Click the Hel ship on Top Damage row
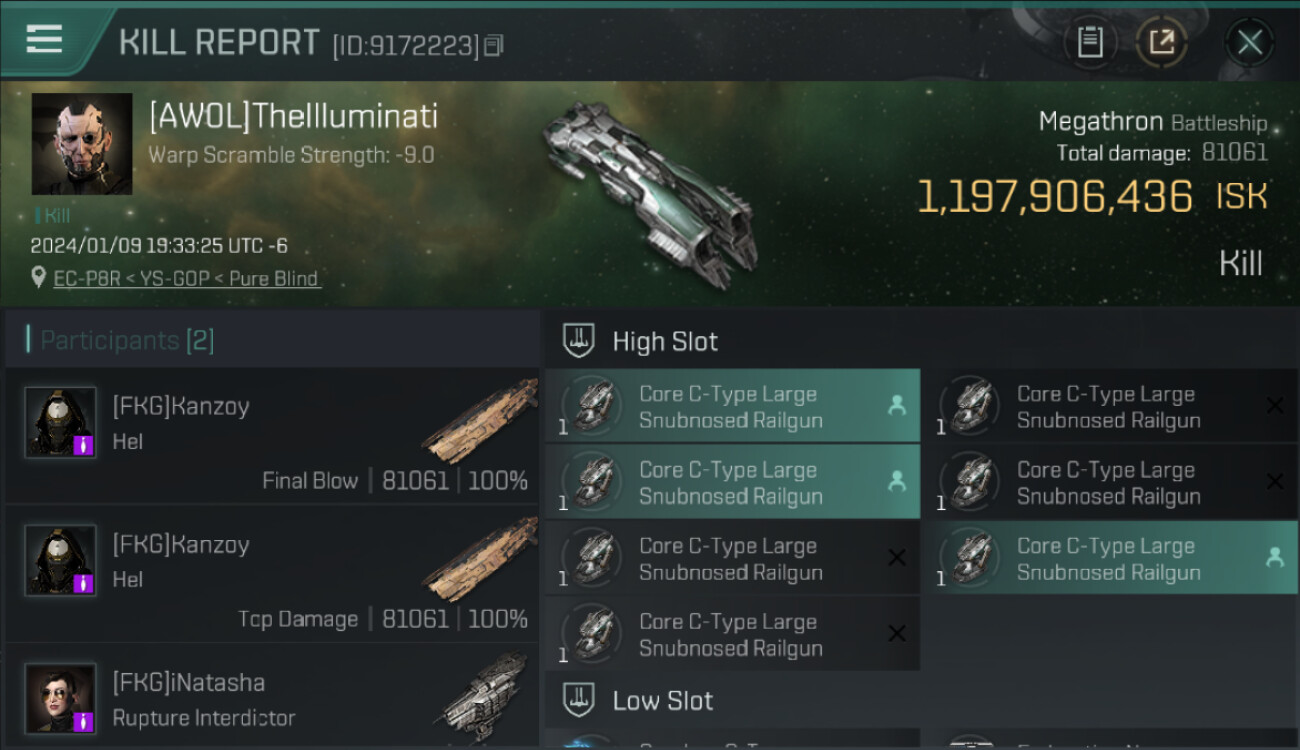This screenshot has height=750, width=1300. pos(480,561)
